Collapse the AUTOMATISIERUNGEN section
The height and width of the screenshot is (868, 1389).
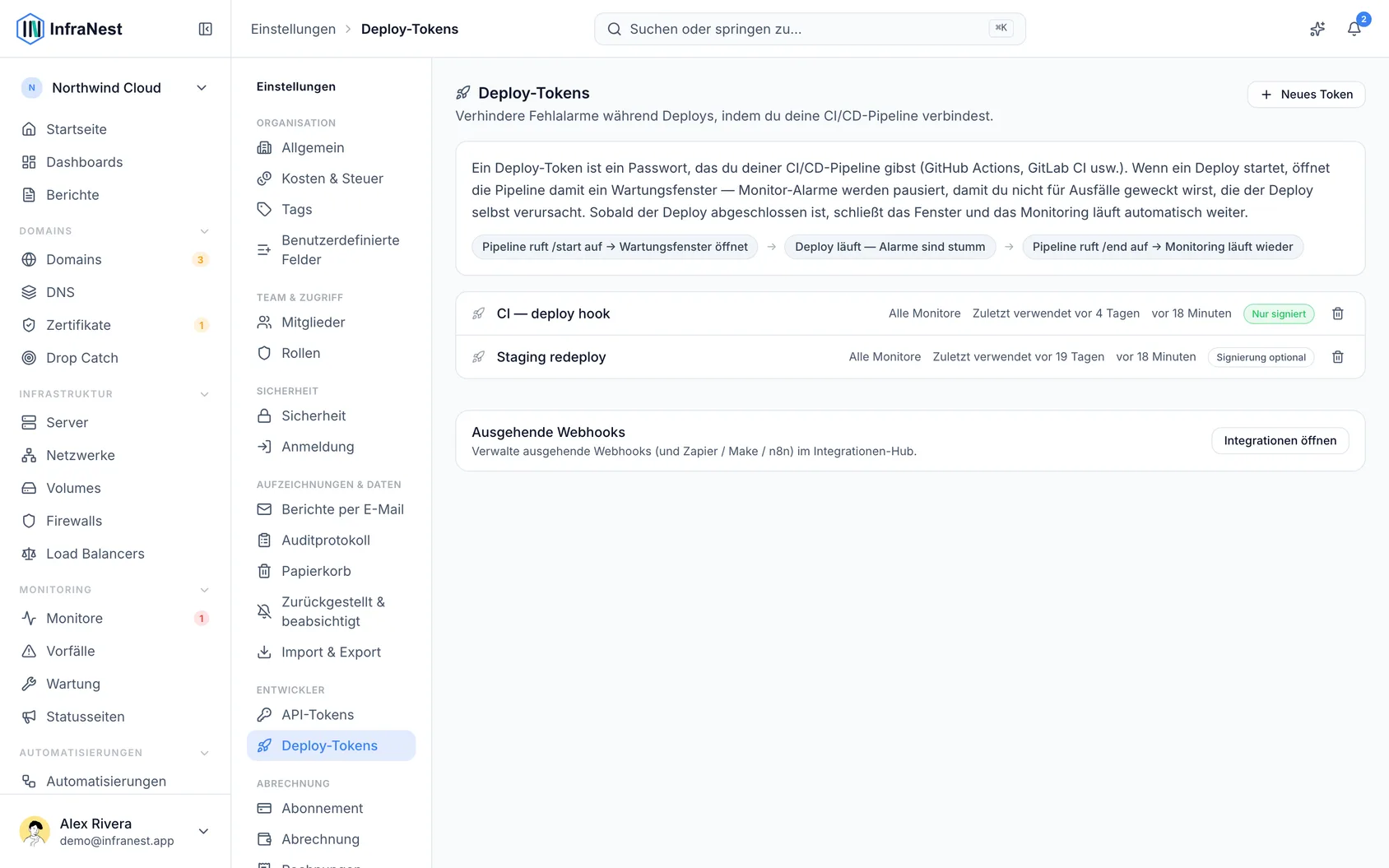coord(205,753)
